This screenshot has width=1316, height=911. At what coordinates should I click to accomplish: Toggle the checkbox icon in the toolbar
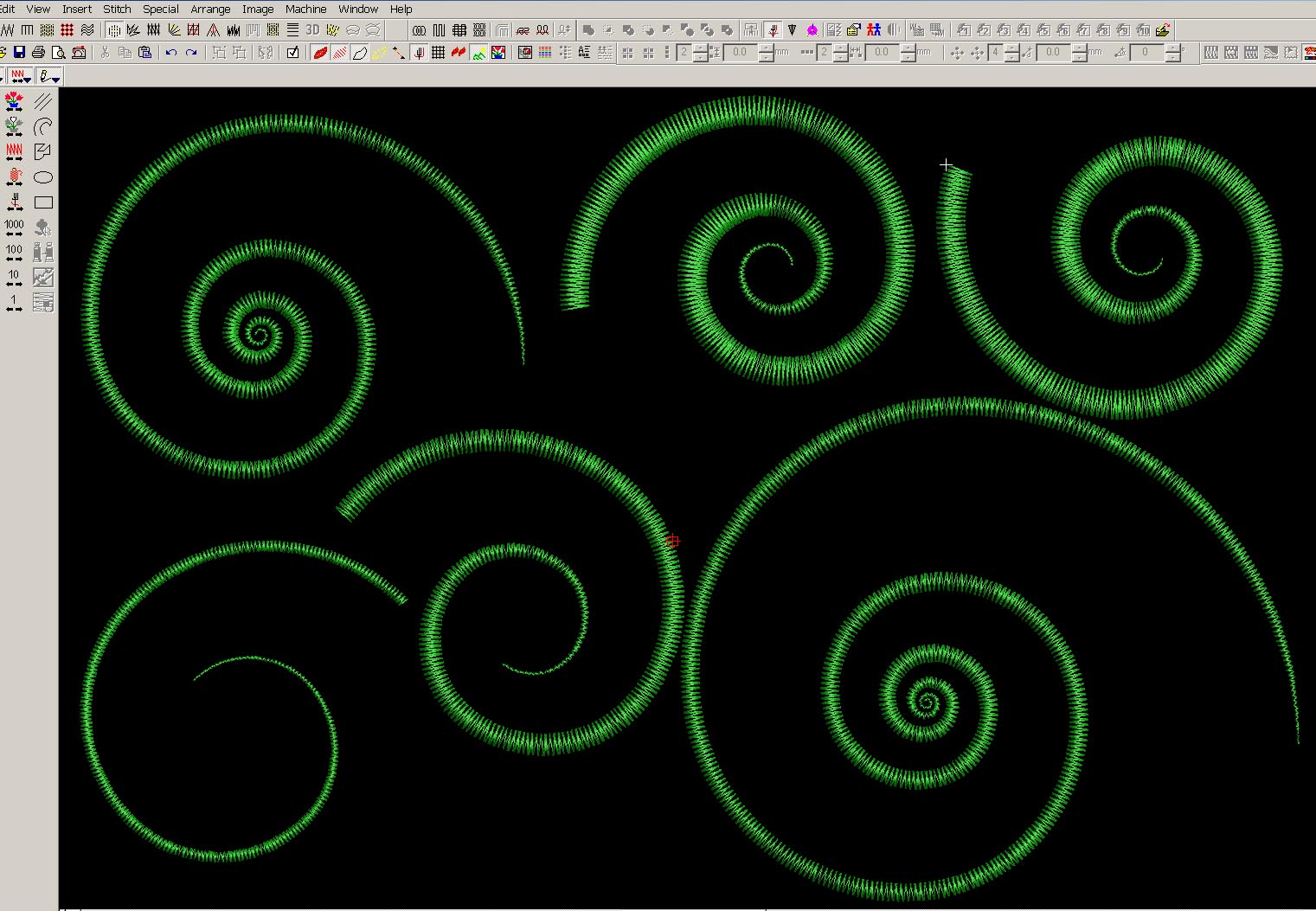[x=292, y=53]
